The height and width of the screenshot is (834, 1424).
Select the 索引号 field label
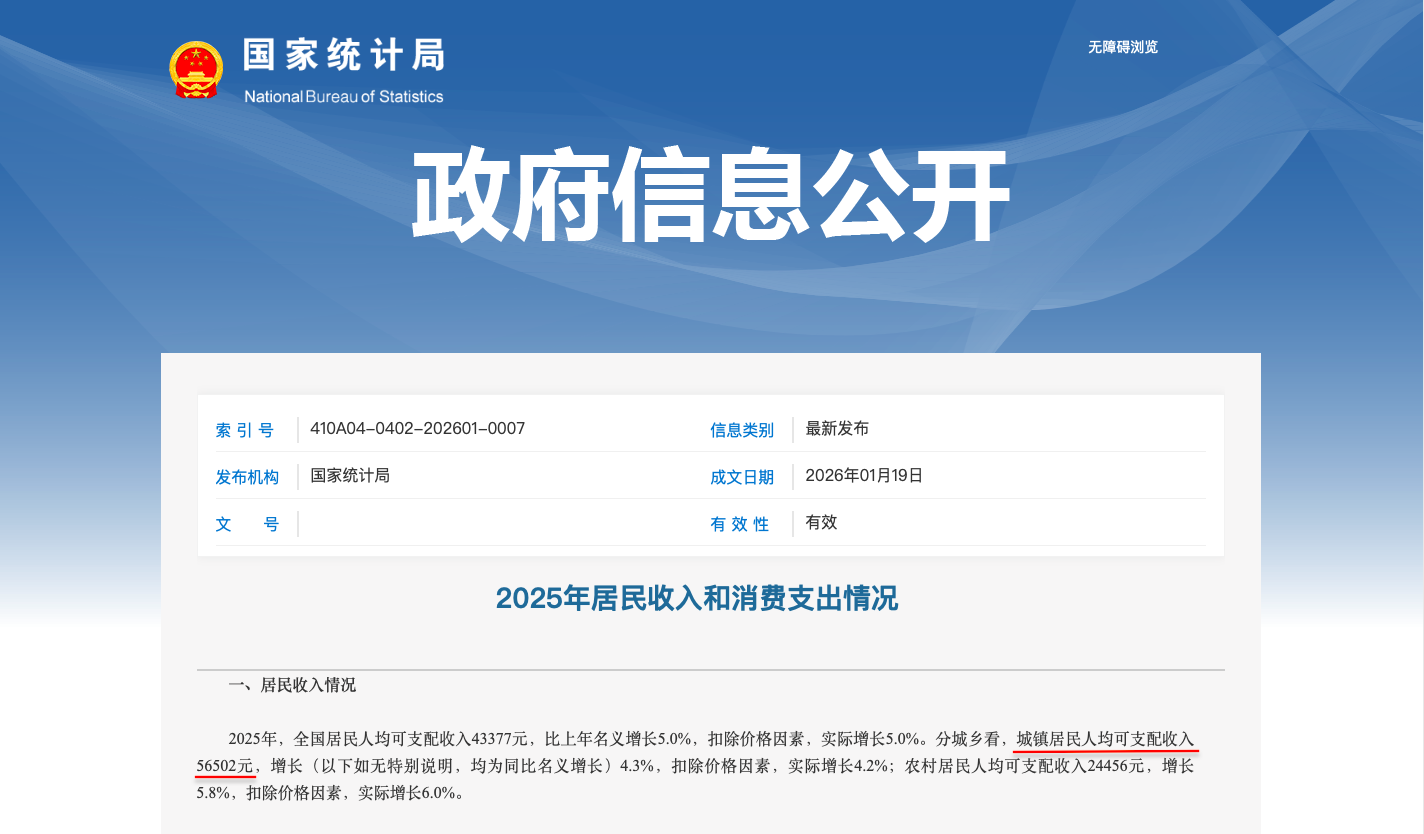coord(245,430)
